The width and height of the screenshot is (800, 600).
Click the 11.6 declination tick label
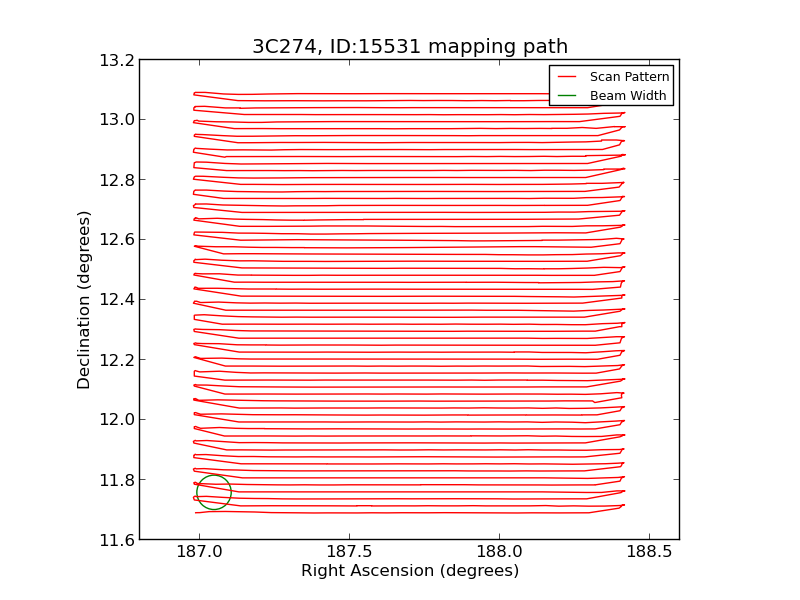point(117,540)
